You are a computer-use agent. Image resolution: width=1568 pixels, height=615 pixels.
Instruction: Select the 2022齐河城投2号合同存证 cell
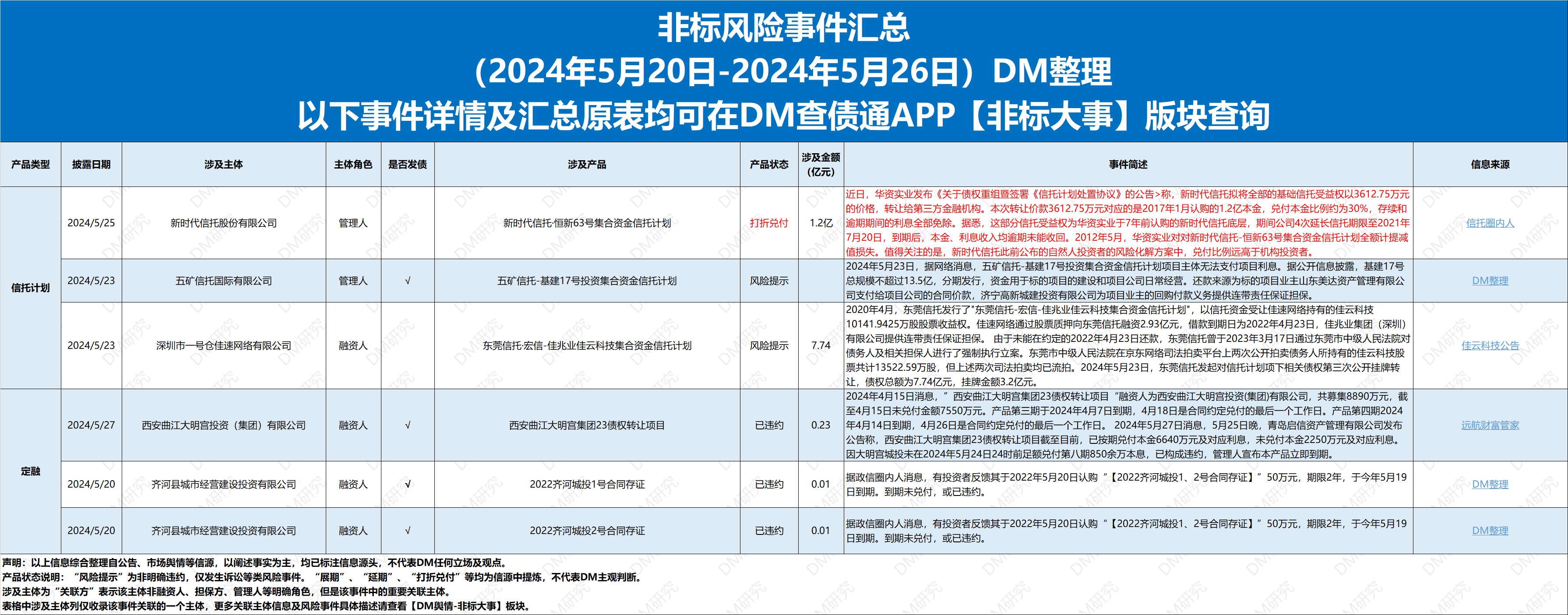[x=587, y=531]
